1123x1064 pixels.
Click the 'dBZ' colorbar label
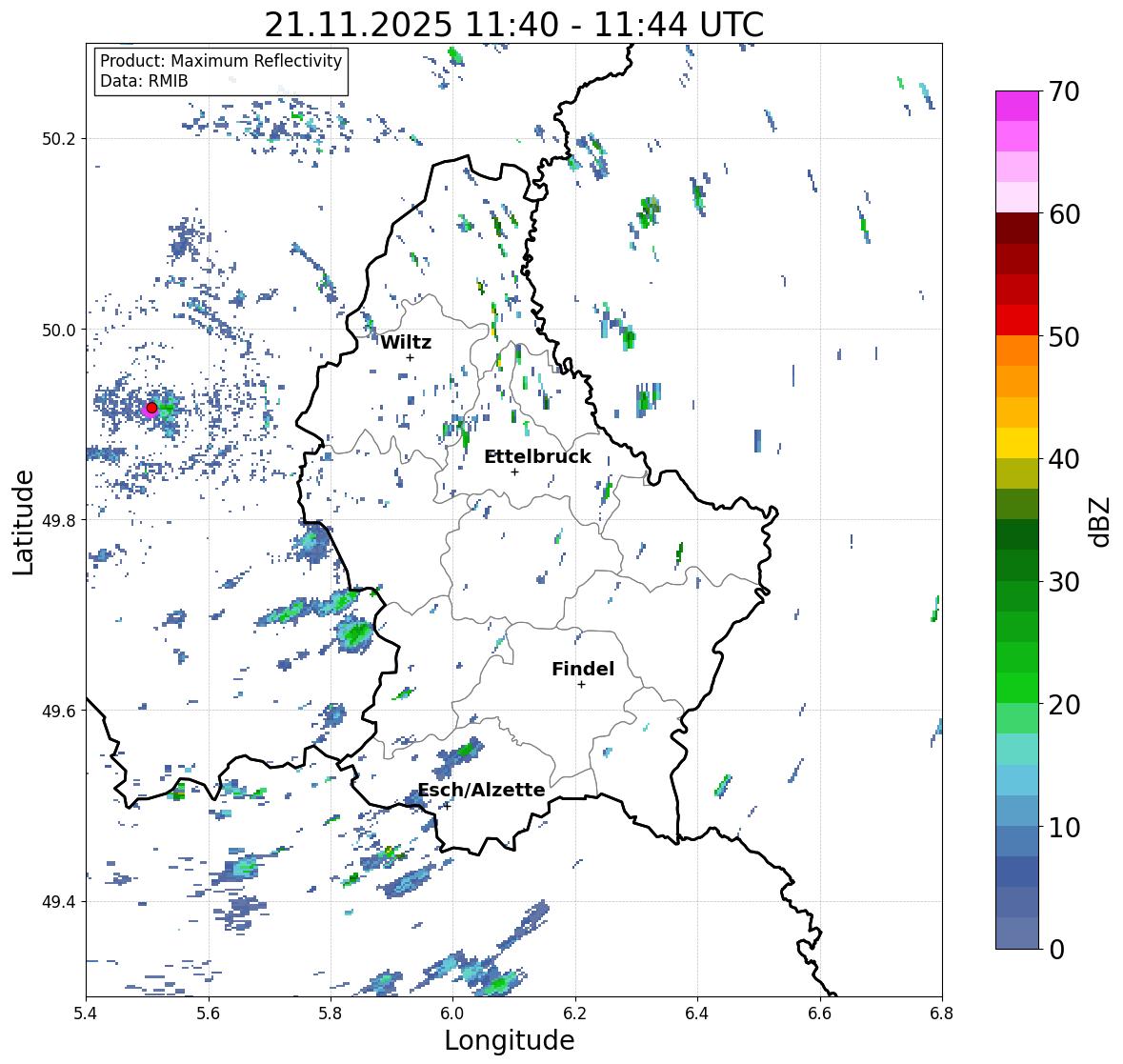click(x=1101, y=521)
